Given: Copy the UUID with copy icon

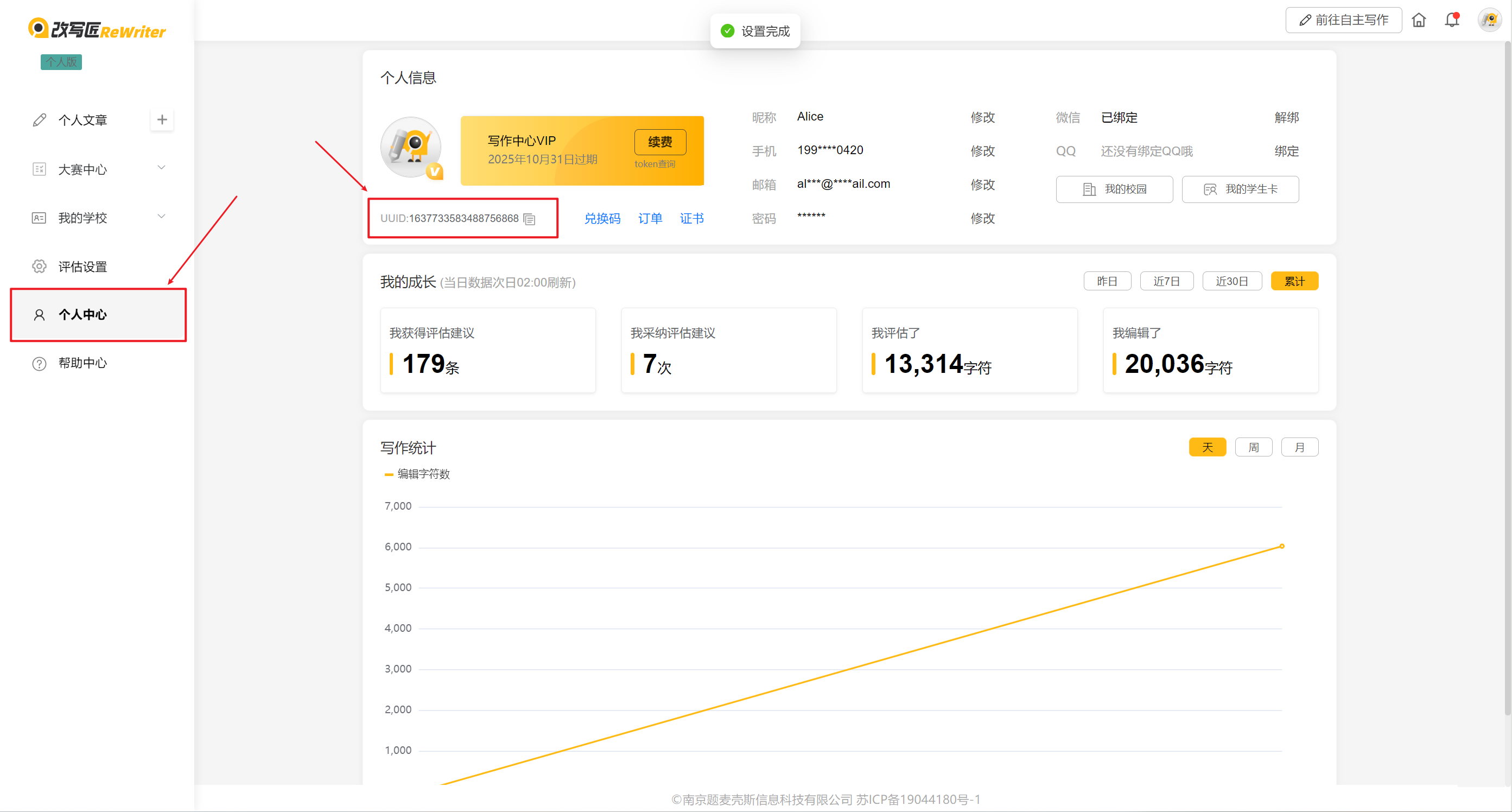Looking at the screenshot, I should click(x=530, y=219).
